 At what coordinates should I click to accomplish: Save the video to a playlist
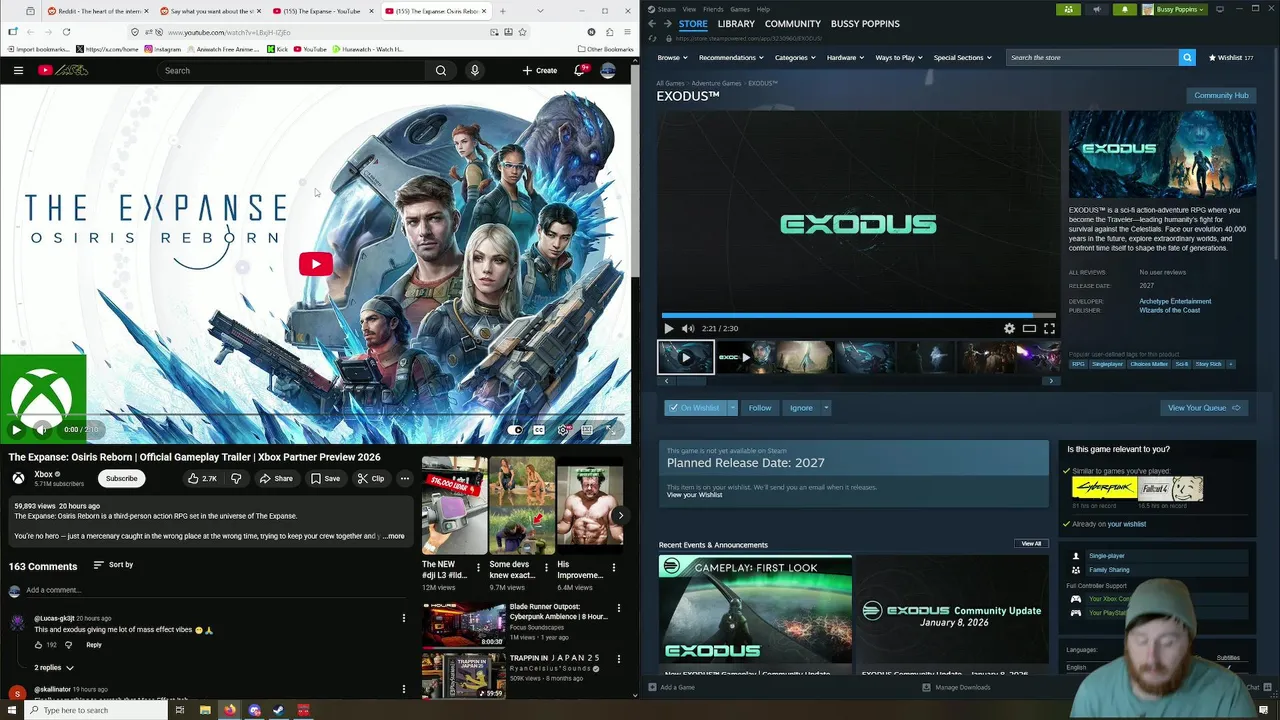325,478
